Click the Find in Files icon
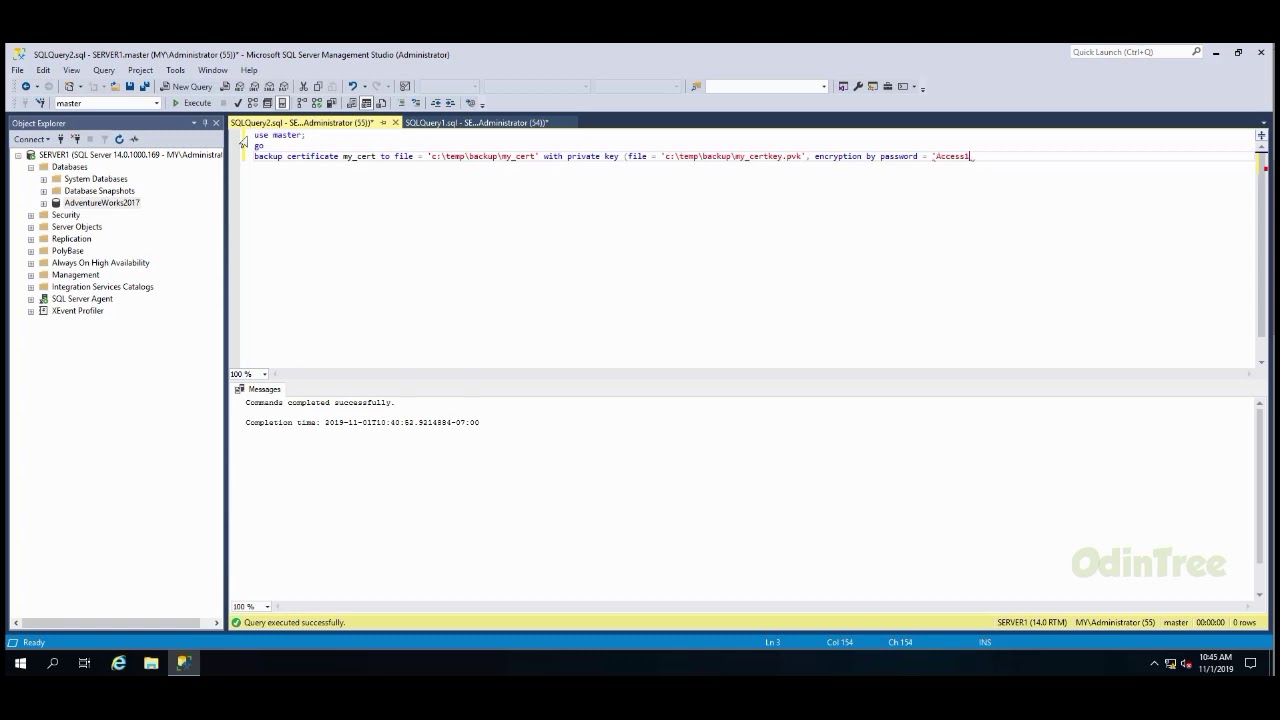Viewport: 1280px width, 720px height. tap(697, 86)
